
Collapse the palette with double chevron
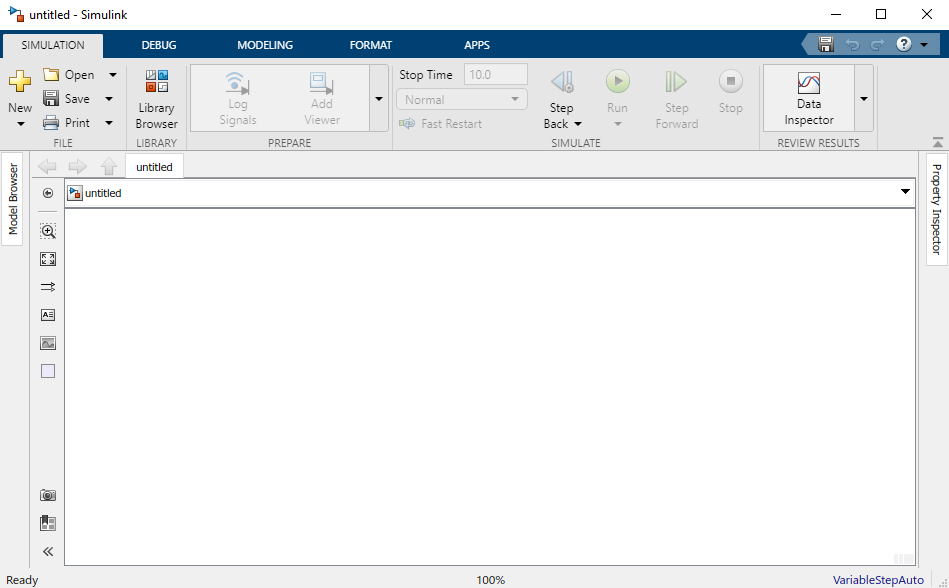click(x=48, y=551)
